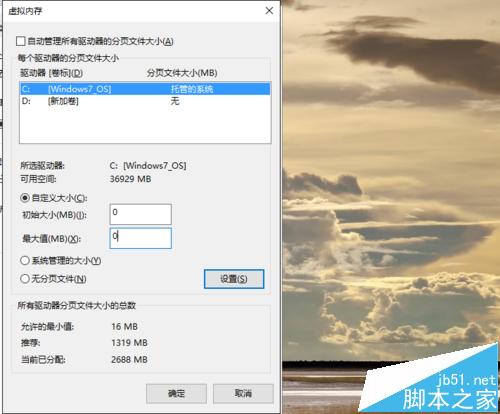The height and width of the screenshot is (414, 500).
Task: Click the 托管的系统 paging size cell
Action: click(x=192, y=89)
